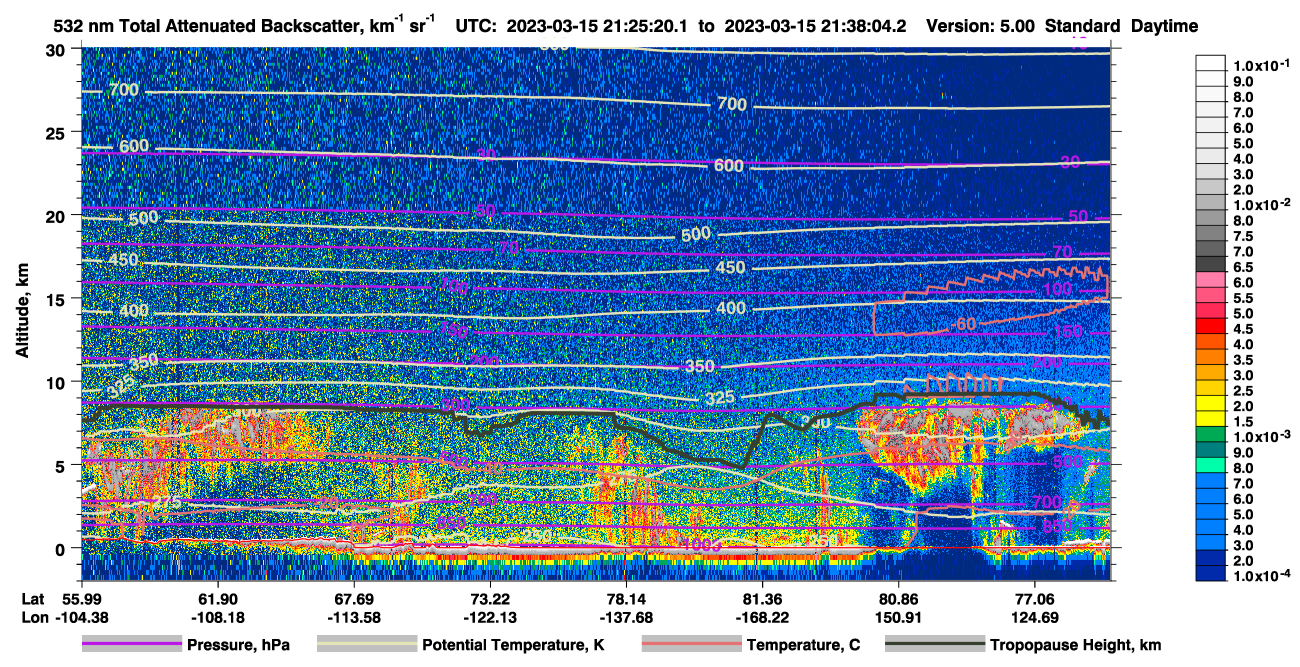Click the latitude value 67.69
The height and width of the screenshot is (667, 1300).
click(352, 598)
